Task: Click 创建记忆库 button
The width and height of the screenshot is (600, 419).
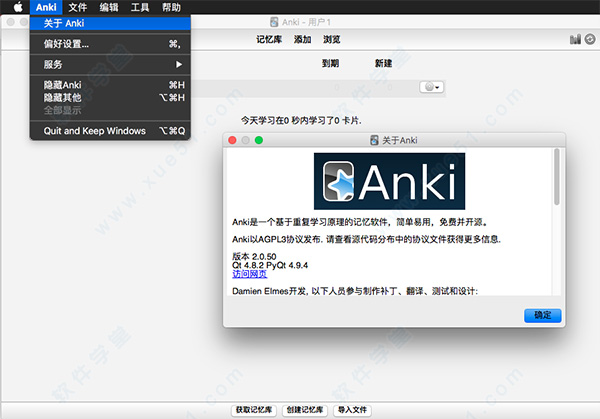Action: (x=305, y=410)
